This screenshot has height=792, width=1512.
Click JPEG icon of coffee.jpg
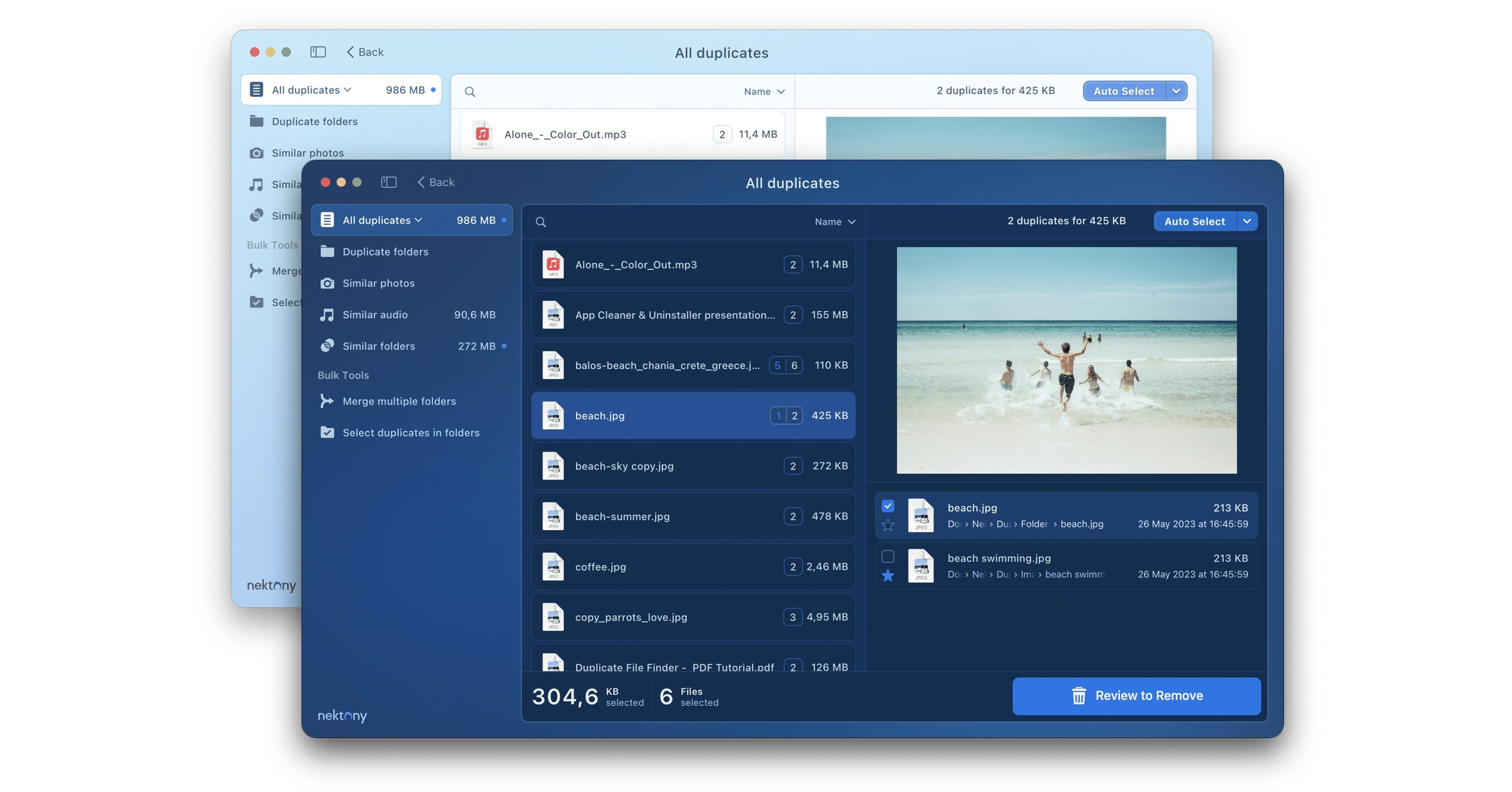pyautogui.click(x=552, y=567)
